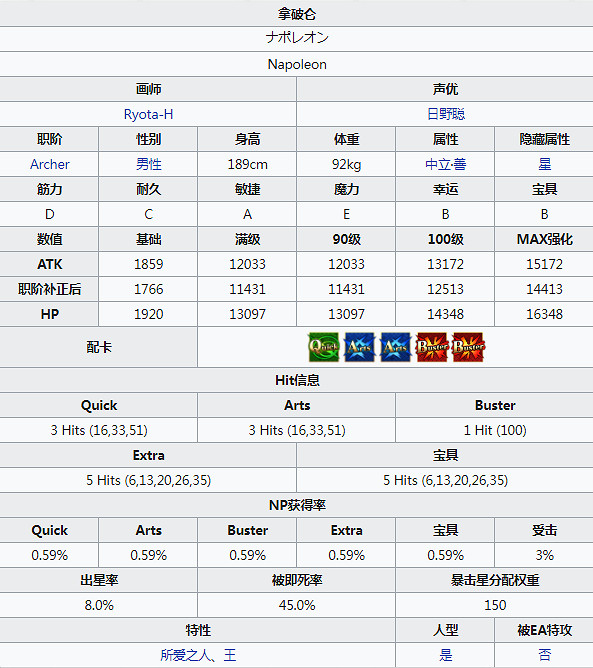Click the corrected value 14413
Viewport: 593px width, 668px height.
(544, 289)
